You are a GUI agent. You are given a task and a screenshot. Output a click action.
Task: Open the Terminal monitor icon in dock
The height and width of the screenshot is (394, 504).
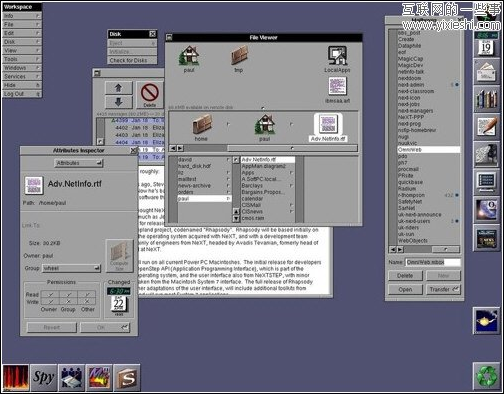[486, 182]
